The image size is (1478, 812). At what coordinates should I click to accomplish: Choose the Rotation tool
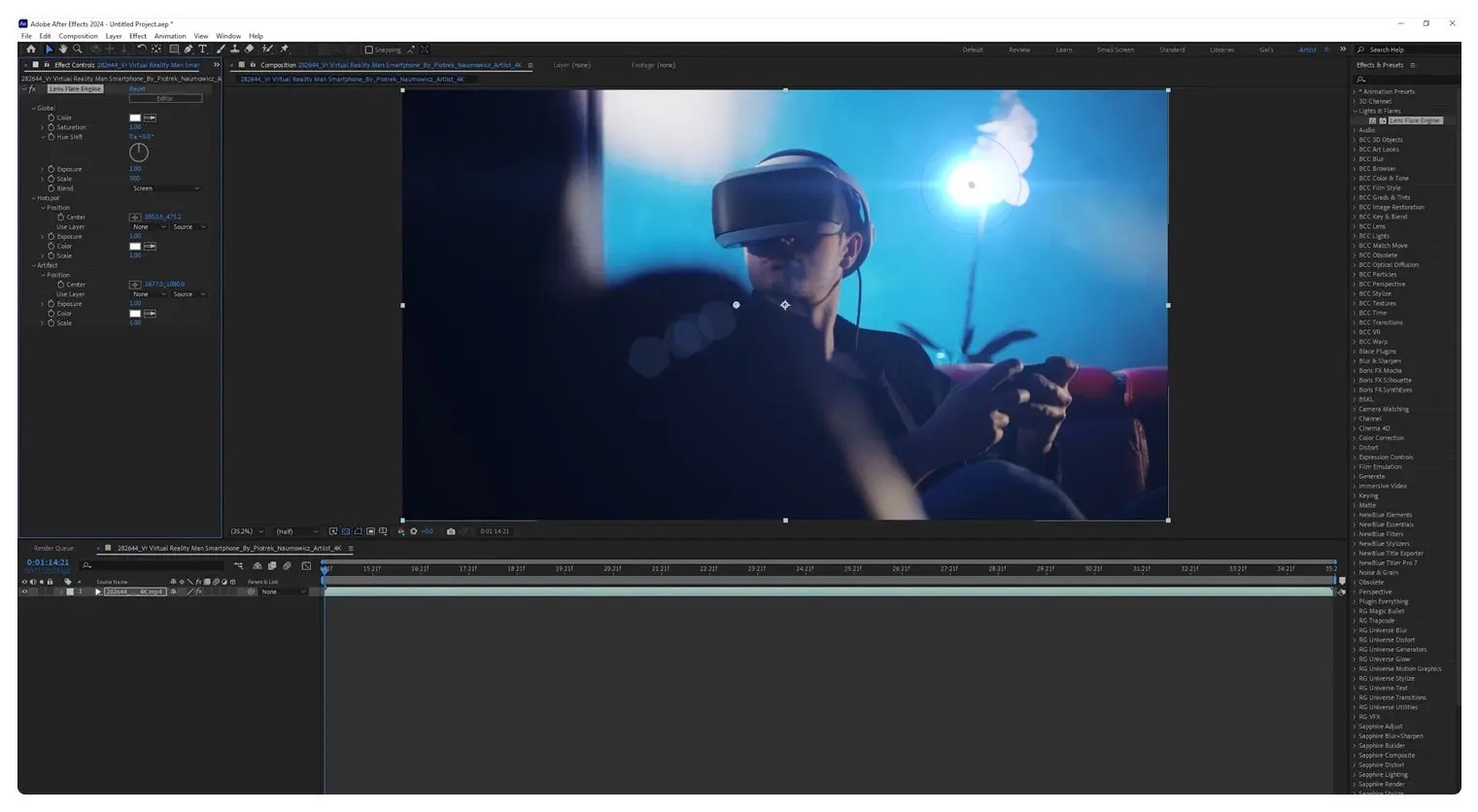coord(142,49)
